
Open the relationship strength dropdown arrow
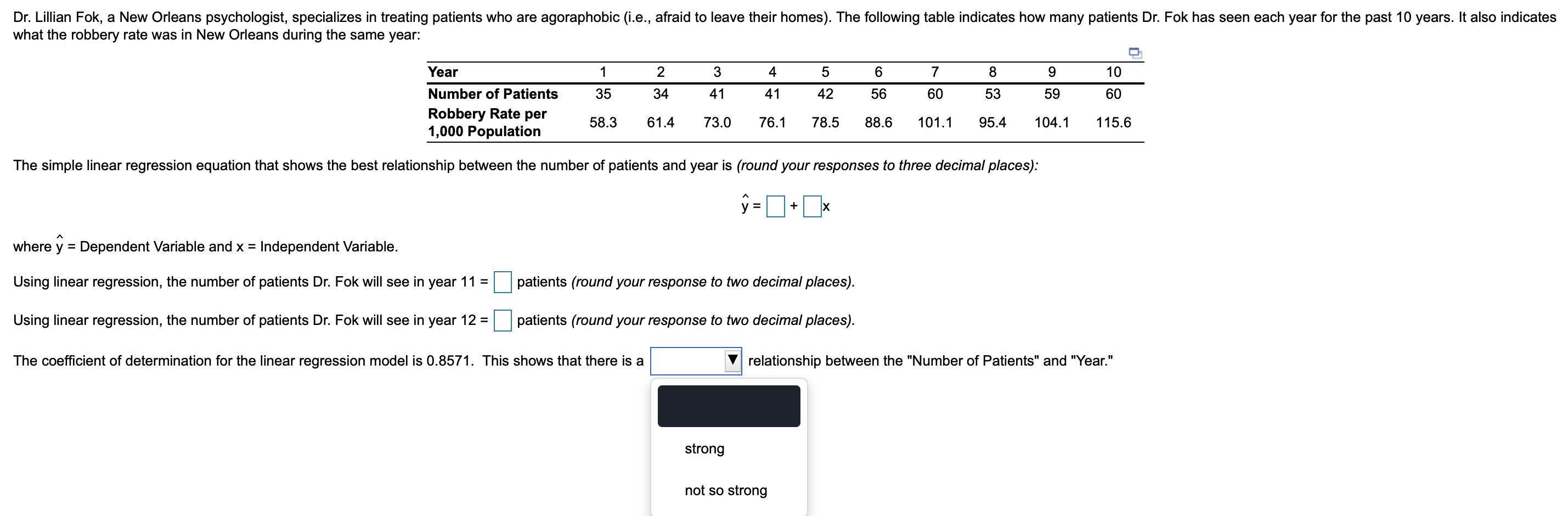(733, 361)
